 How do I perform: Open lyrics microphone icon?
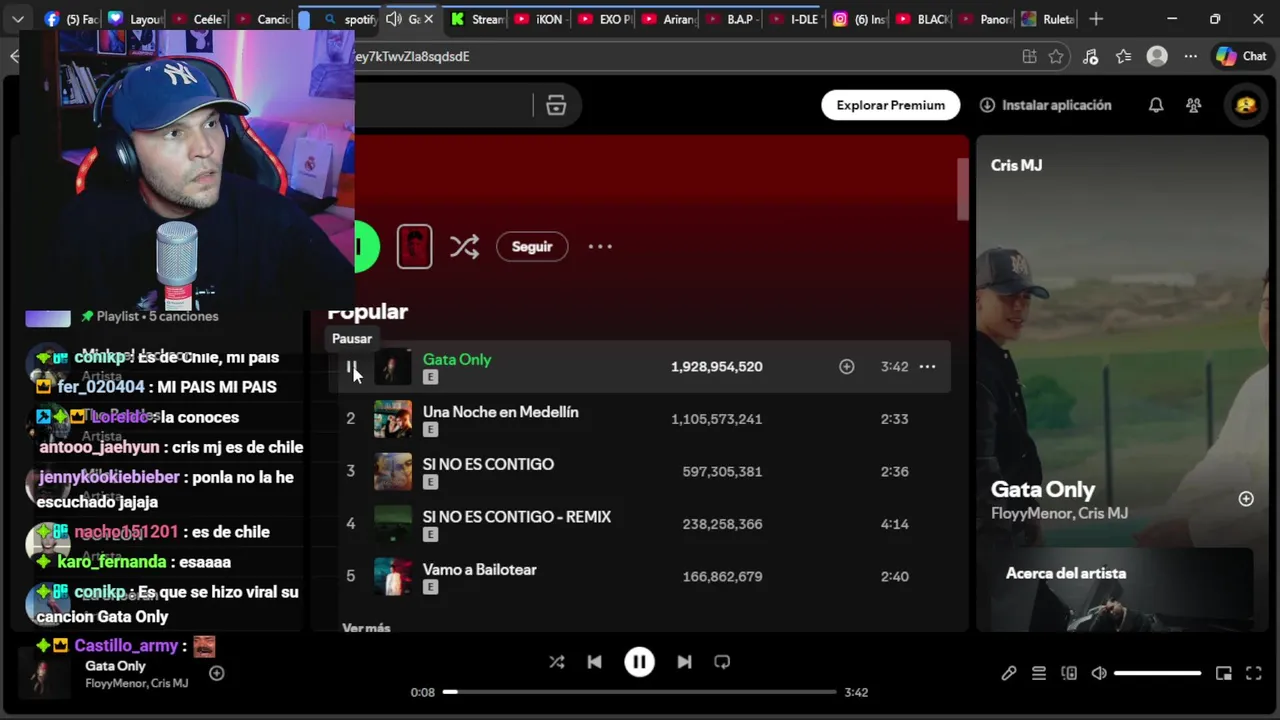(x=1009, y=674)
